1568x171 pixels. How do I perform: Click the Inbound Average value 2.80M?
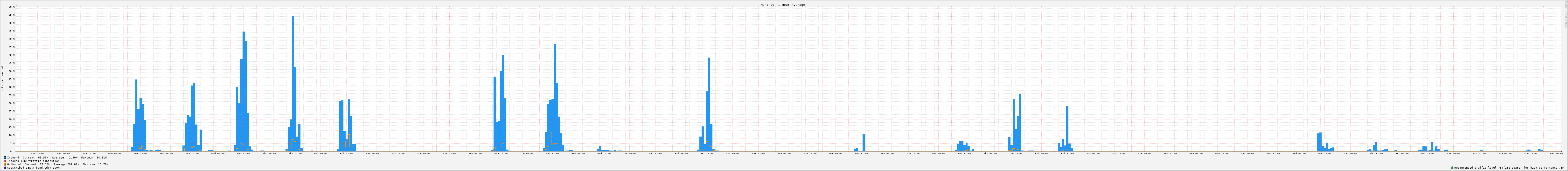(x=73, y=158)
